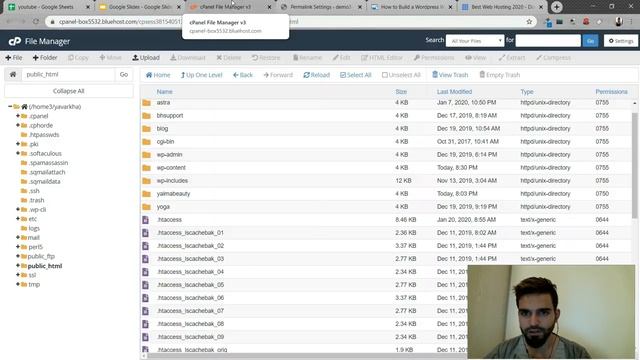
Task: Sort file list by Size column
Action: [x=401, y=92]
